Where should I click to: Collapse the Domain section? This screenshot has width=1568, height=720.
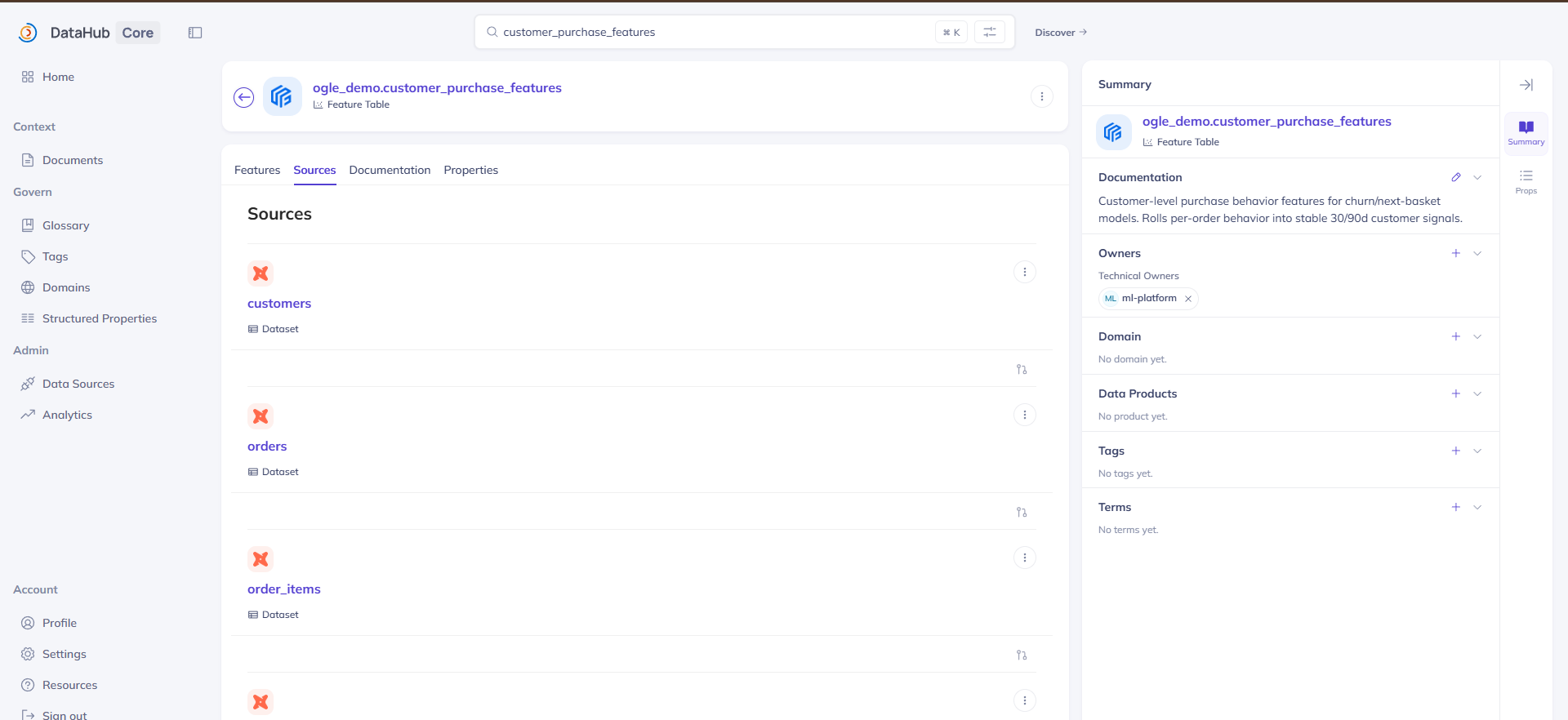pos(1477,336)
